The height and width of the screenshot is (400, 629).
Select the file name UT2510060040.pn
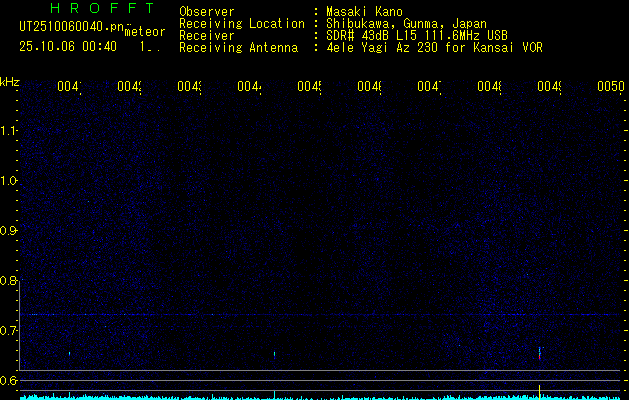(71, 27)
